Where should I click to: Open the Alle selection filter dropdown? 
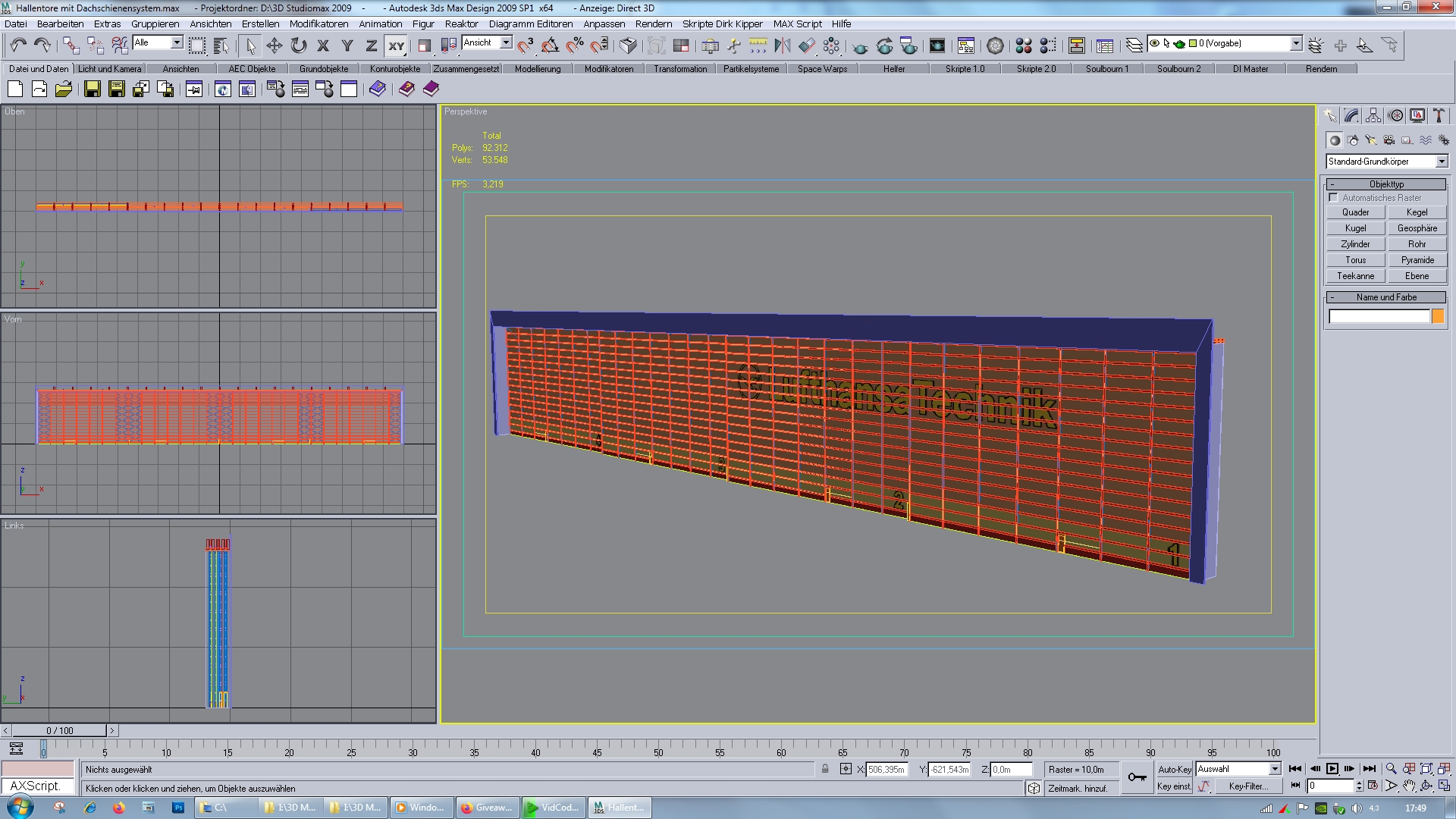click(176, 42)
